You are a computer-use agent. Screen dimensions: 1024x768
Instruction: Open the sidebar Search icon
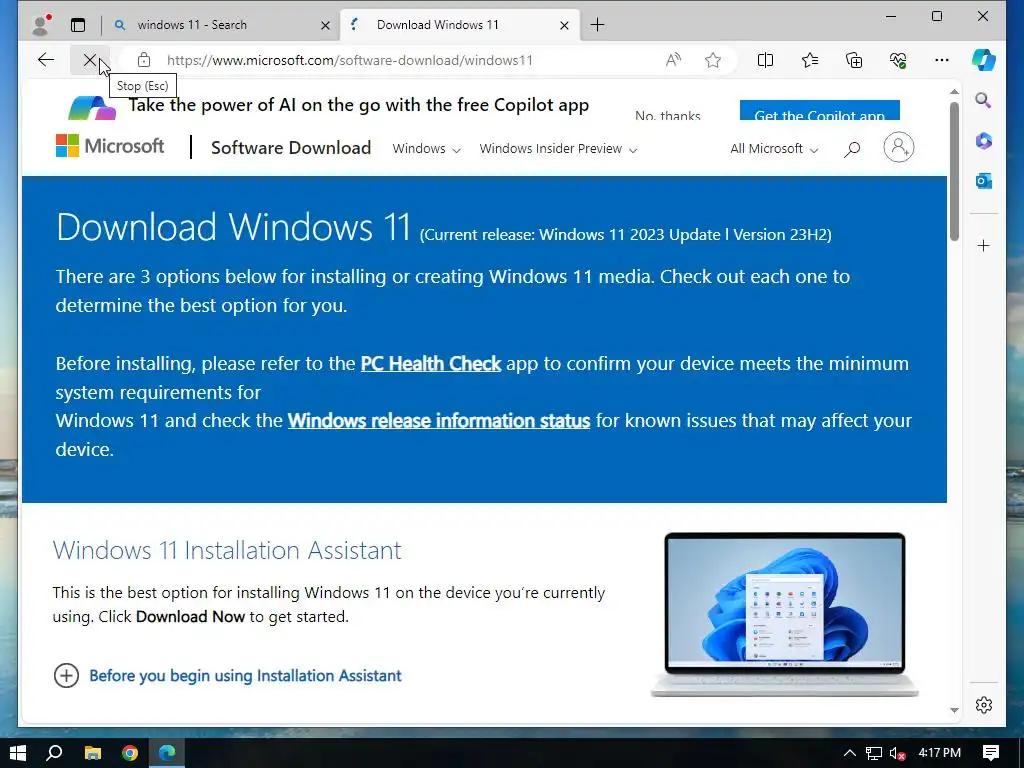pos(984,100)
